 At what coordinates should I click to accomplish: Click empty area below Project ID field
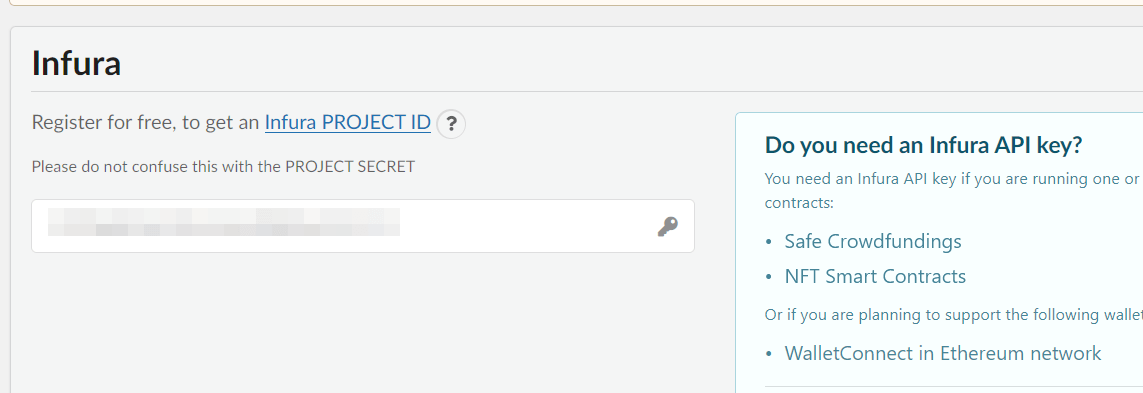click(x=362, y=321)
